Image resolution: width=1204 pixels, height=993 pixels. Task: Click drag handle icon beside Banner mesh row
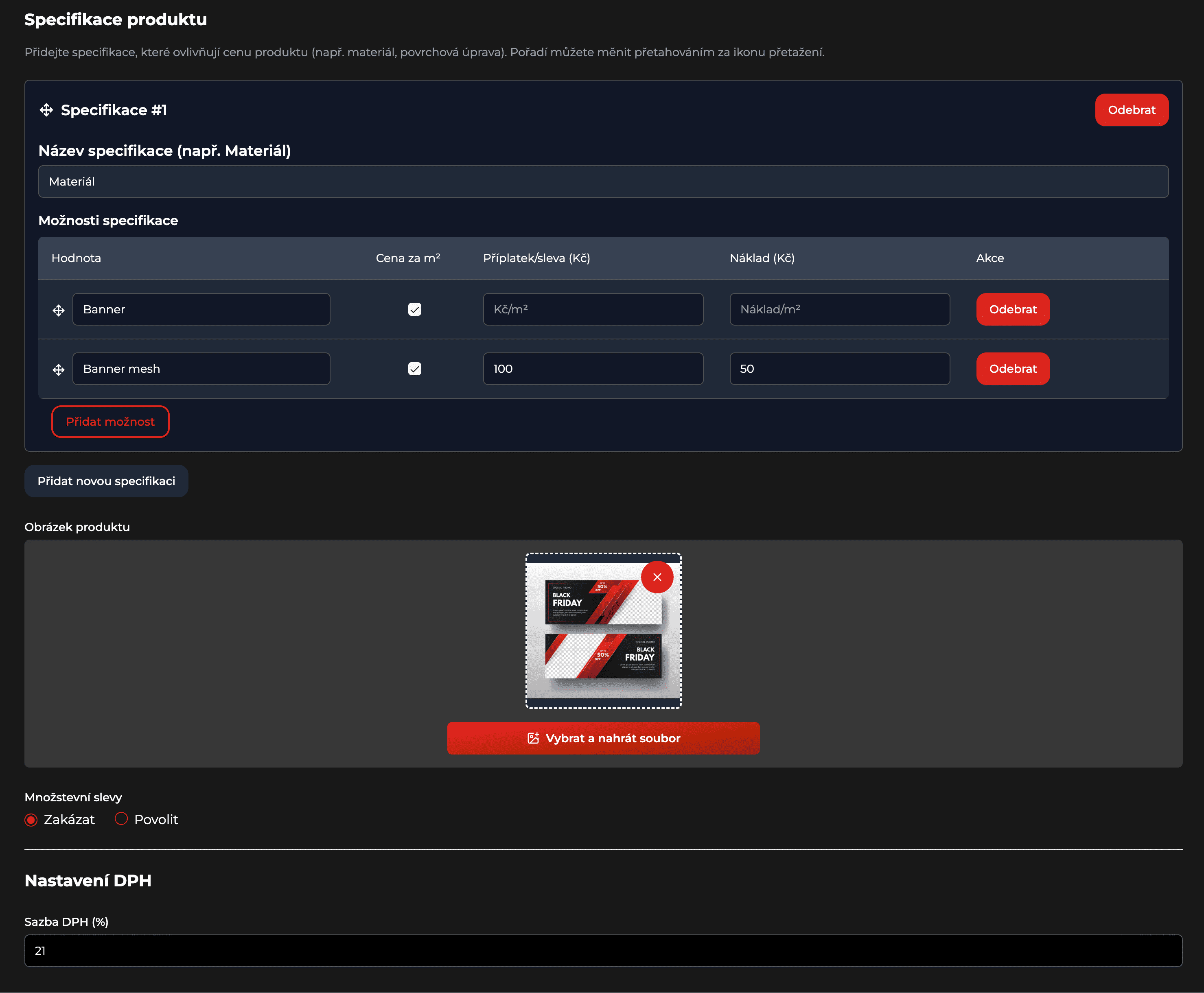point(58,370)
